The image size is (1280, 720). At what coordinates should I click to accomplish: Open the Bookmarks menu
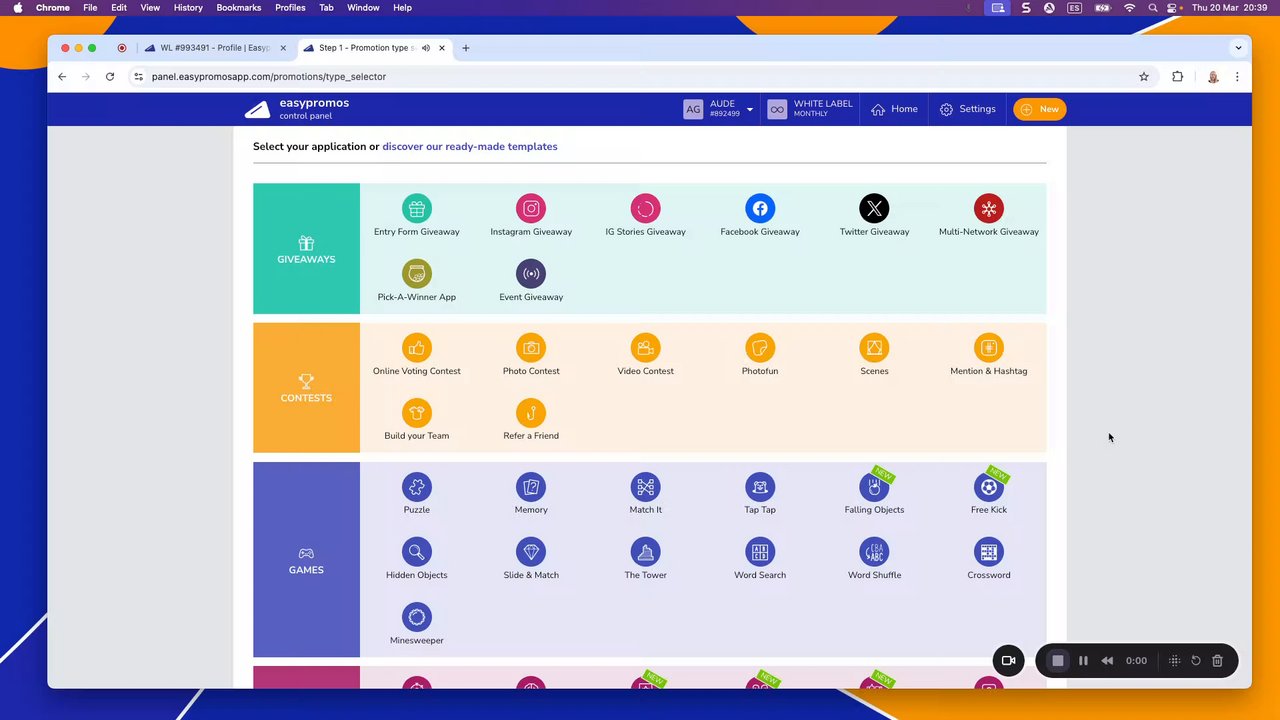coord(239,7)
